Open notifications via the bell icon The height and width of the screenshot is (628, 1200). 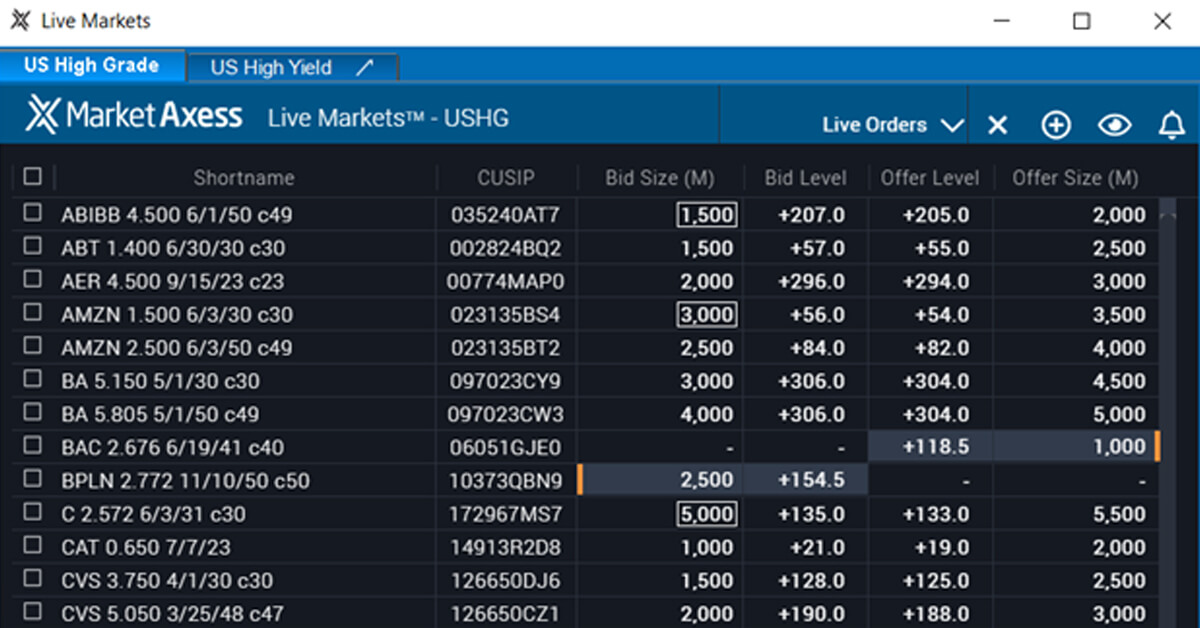pyautogui.click(x=1171, y=125)
